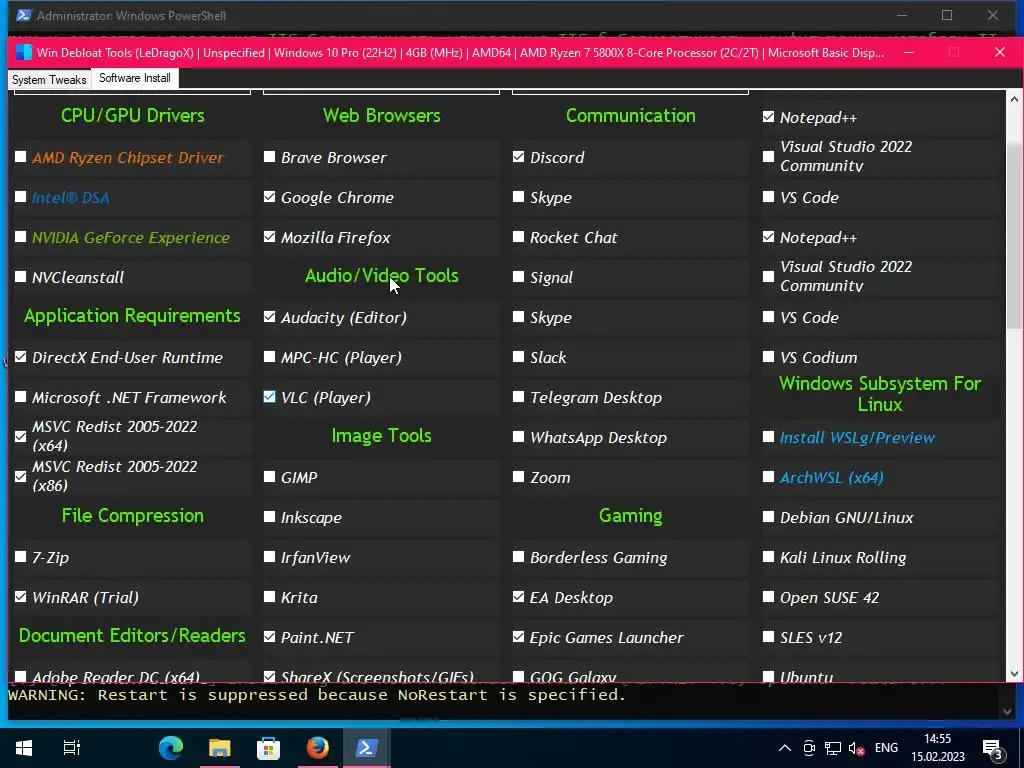Tick the Signal checkbox
Viewport: 1024px width, 768px height.
pyautogui.click(x=519, y=277)
